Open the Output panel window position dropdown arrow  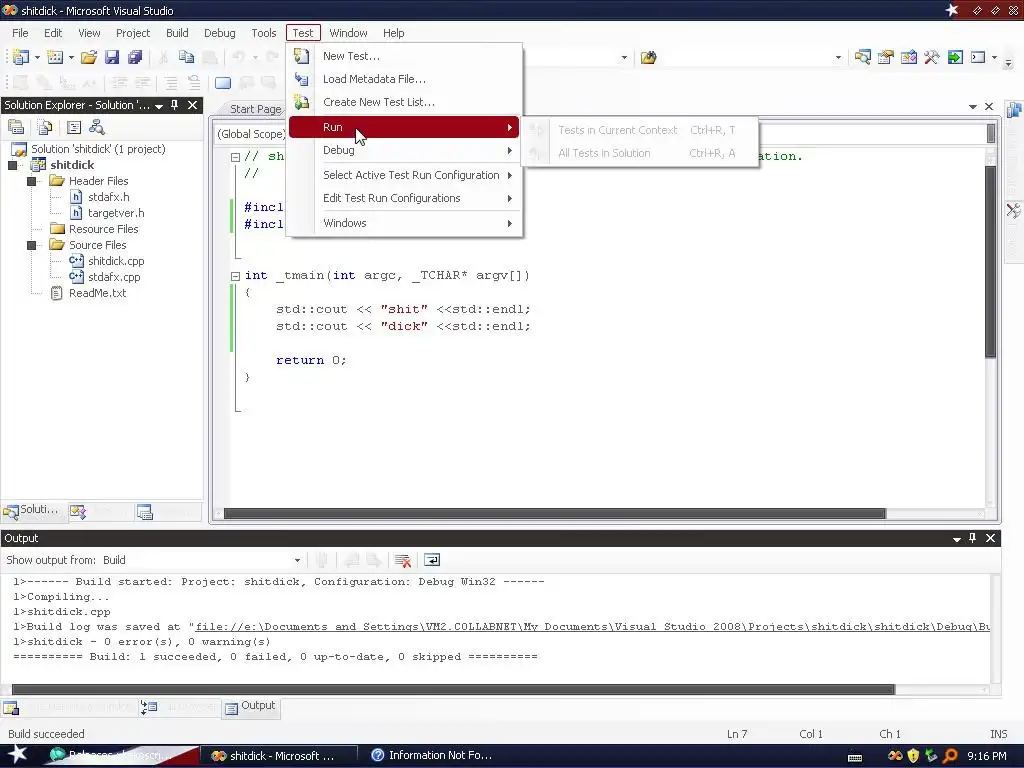click(x=957, y=539)
